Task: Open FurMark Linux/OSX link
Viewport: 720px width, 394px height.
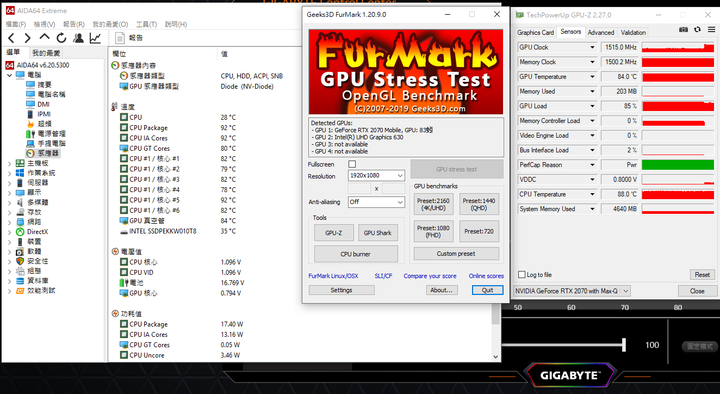Action: click(333, 276)
